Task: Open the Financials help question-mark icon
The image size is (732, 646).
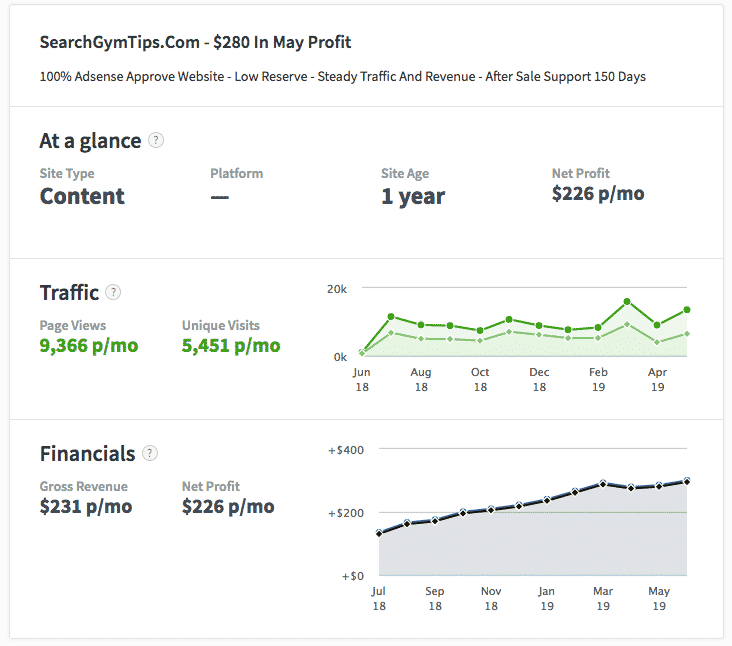Action: point(150,453)
